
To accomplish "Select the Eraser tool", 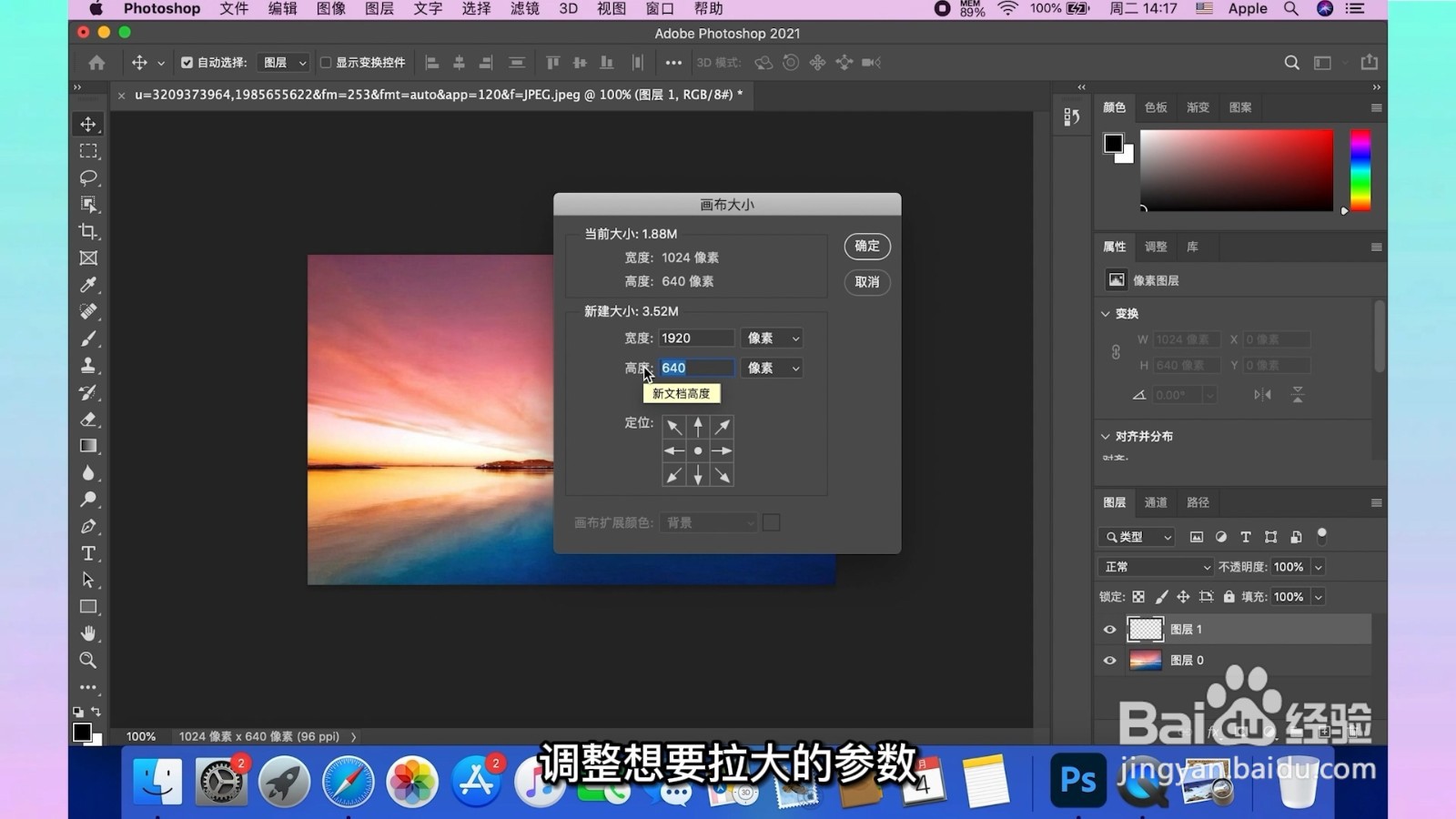I will click(x=88, y=420).
